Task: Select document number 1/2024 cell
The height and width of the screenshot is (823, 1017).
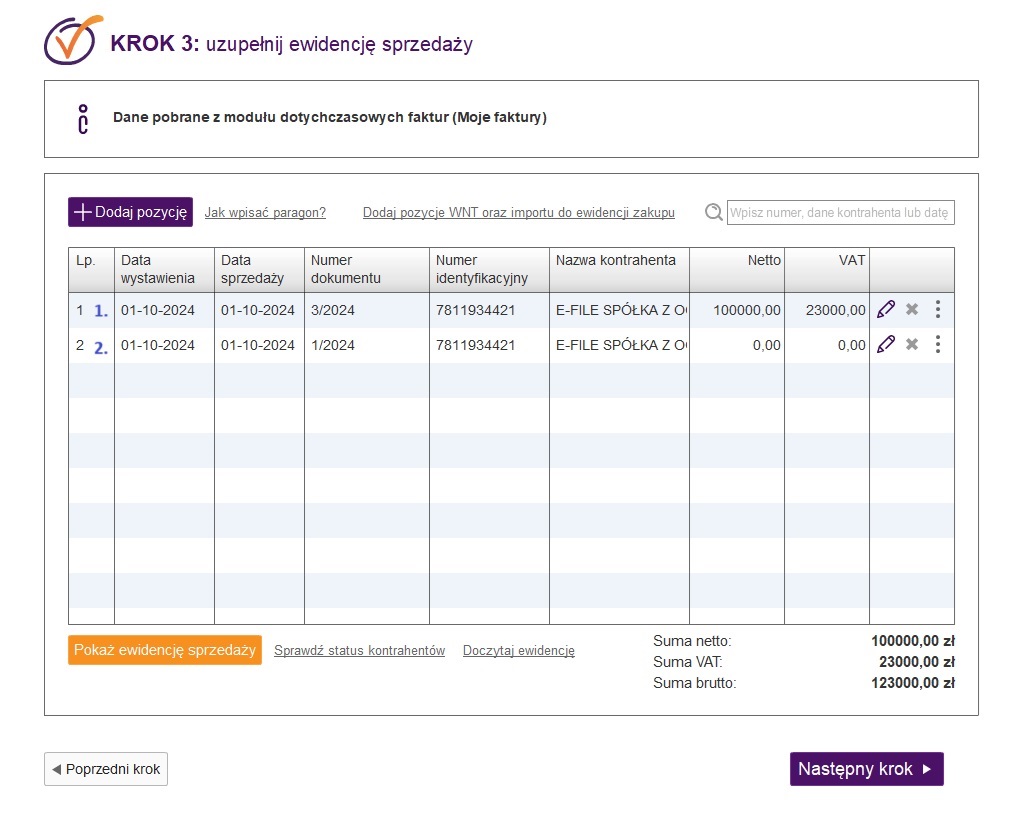Action: pyautogui.click(x=366, y=345)
